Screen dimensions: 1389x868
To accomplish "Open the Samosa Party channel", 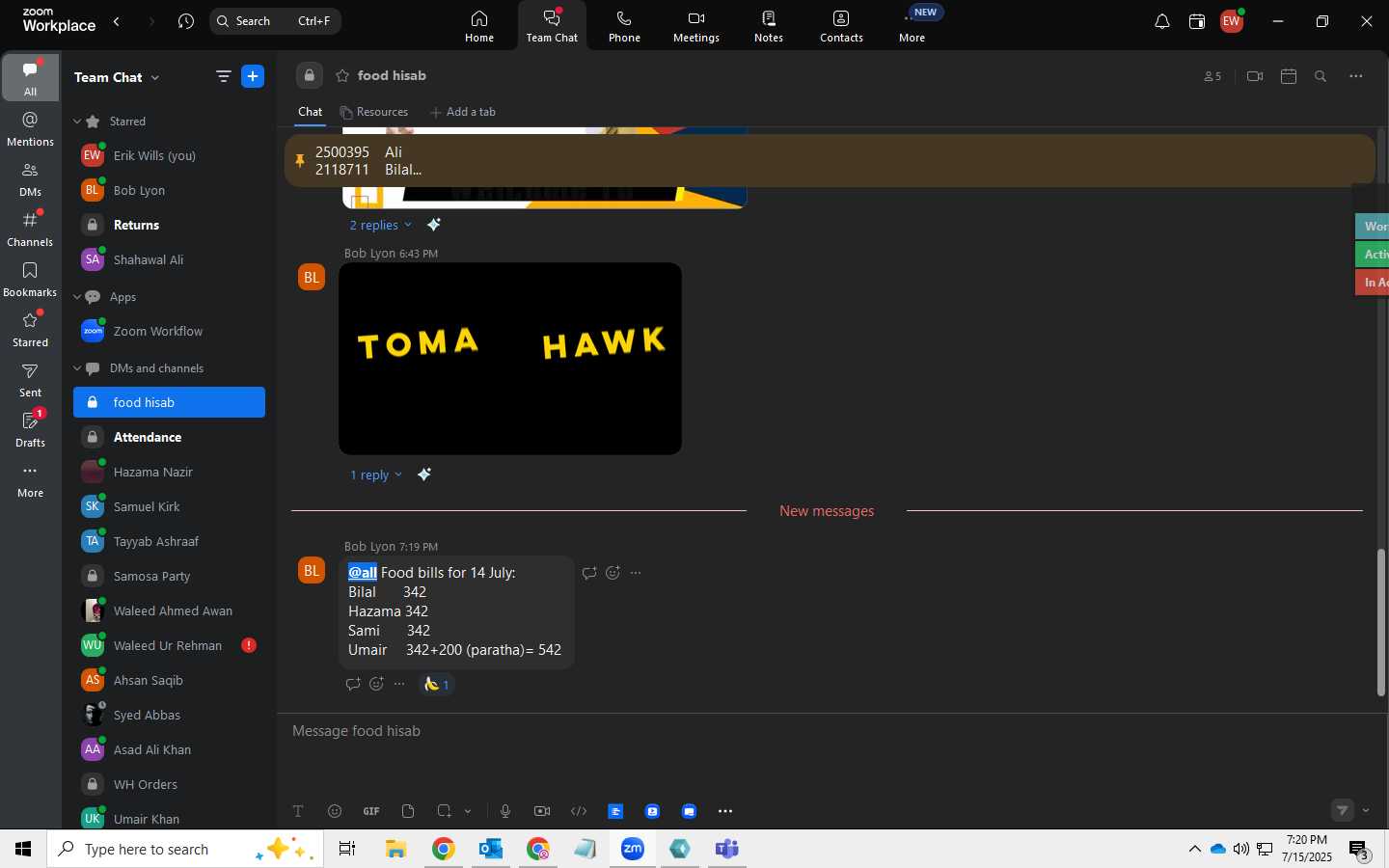I will coord(169,576).
